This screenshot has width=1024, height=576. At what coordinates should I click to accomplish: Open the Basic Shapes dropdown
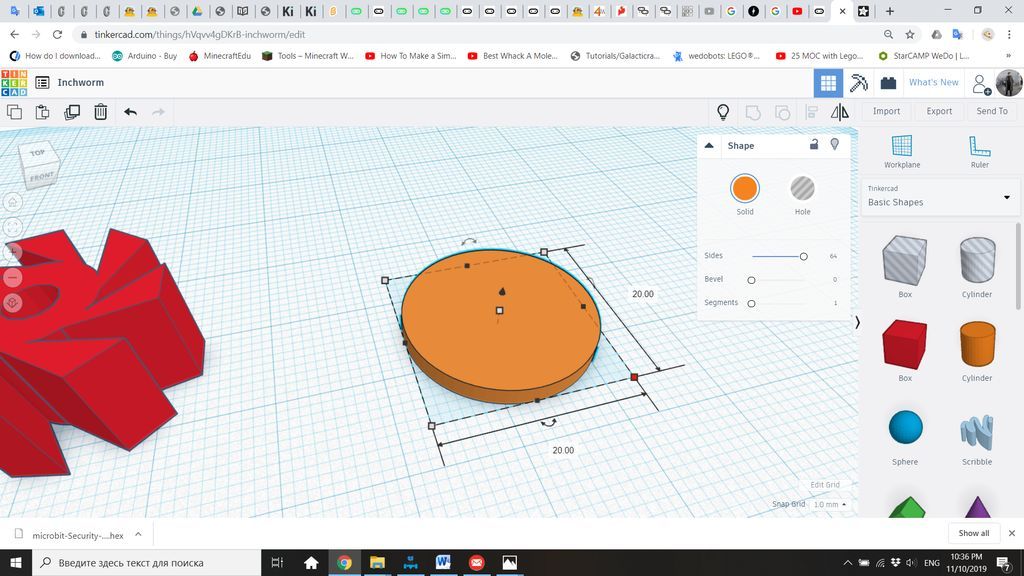tap(940, 198)
